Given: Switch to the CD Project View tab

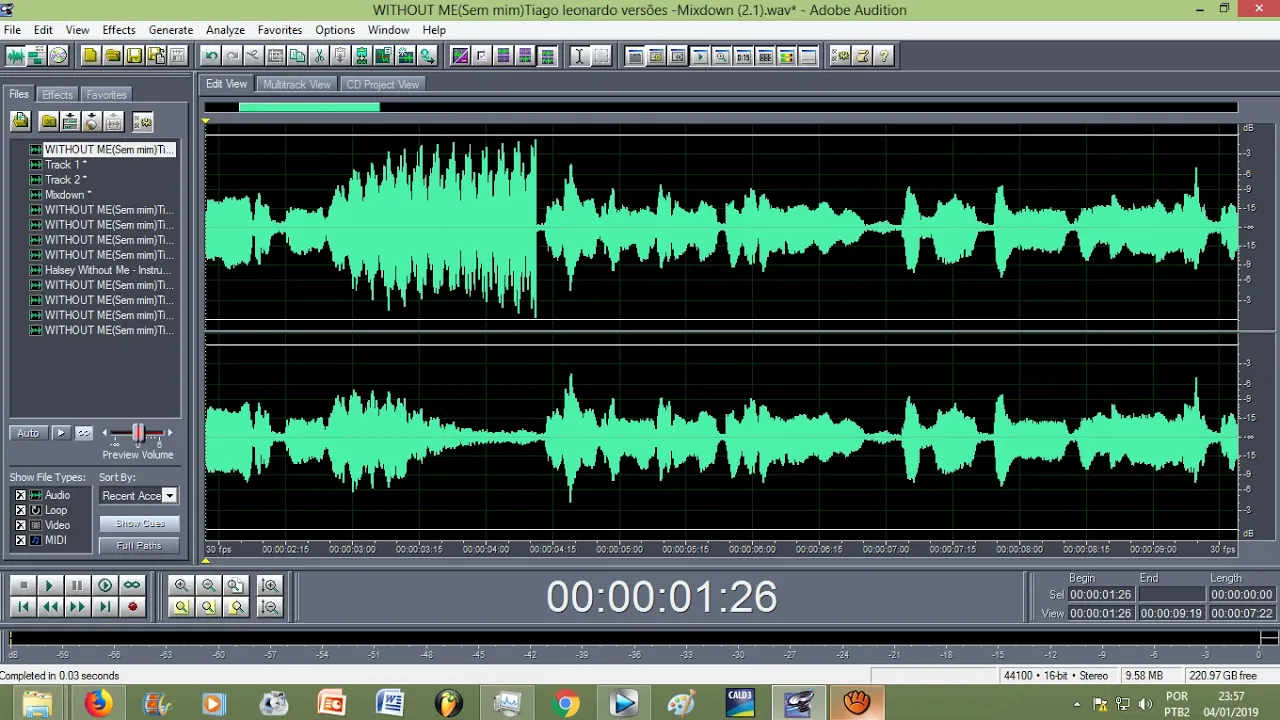Looking at the screenshot, I should coord(383,85).
